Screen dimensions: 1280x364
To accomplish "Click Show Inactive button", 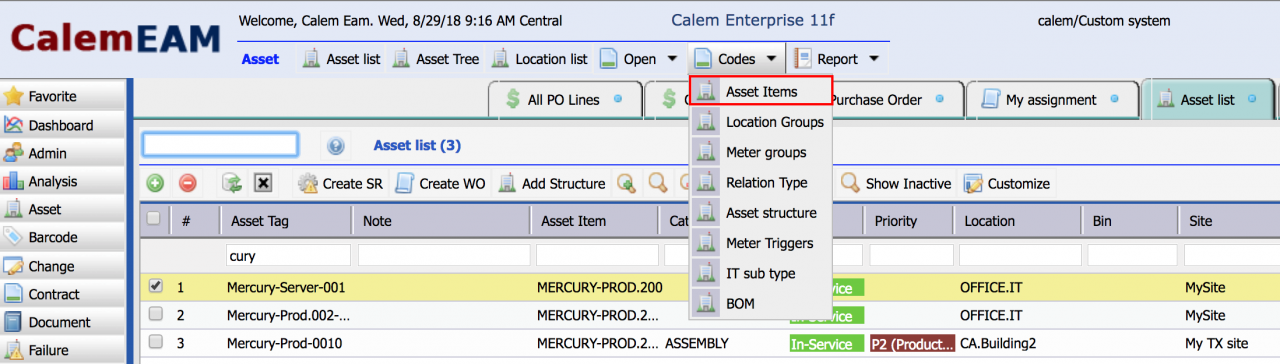I will [x=897, y=183].
